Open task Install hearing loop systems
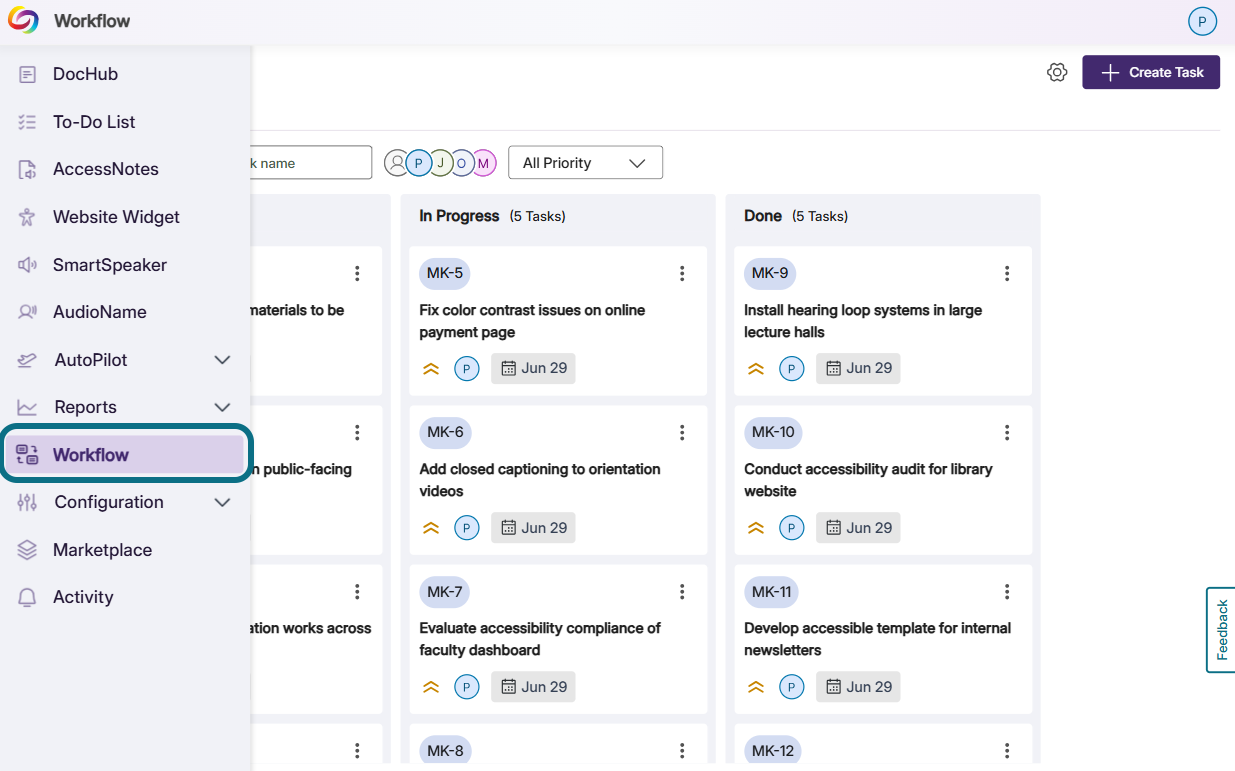The width and height of the screenshot is (1235, 771). [863, 321]
